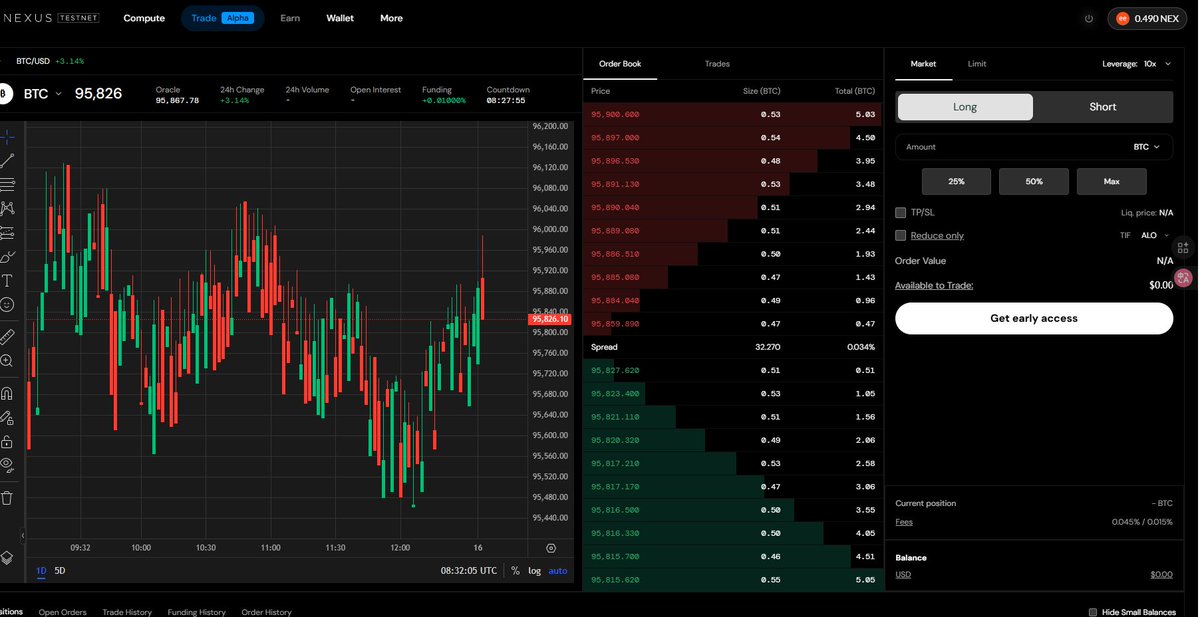Viewport: 1200px width, 617px height.
Task: Check Hide Small Balances
Action: click(1092, 612)
